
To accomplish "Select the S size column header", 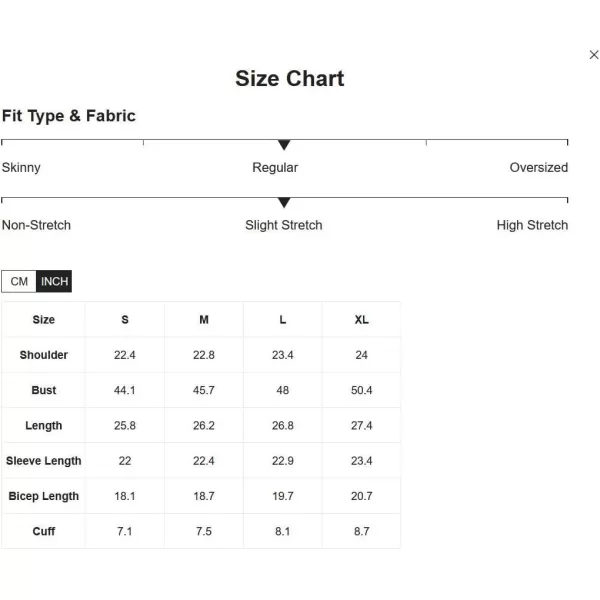I will pyautogui.click(x=125, y=320).
